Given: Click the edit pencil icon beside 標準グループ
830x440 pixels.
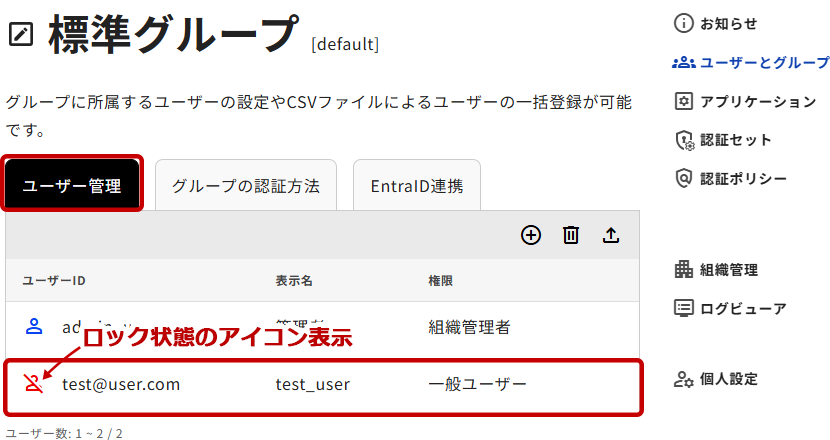Looking at the screenshot, I should [21, 36].
